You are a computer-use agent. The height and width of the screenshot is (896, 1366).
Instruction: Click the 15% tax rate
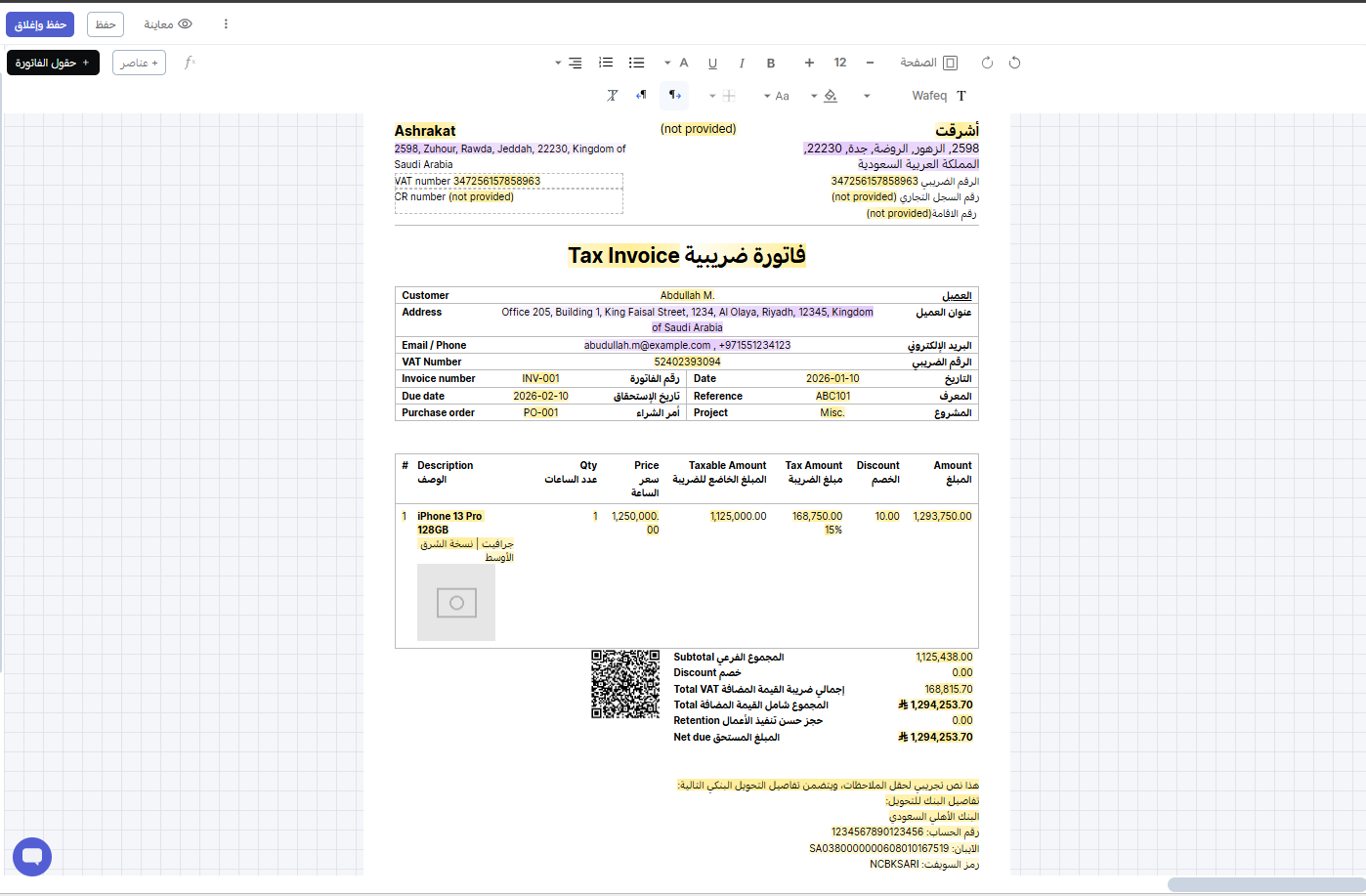[x=832, y=530]
